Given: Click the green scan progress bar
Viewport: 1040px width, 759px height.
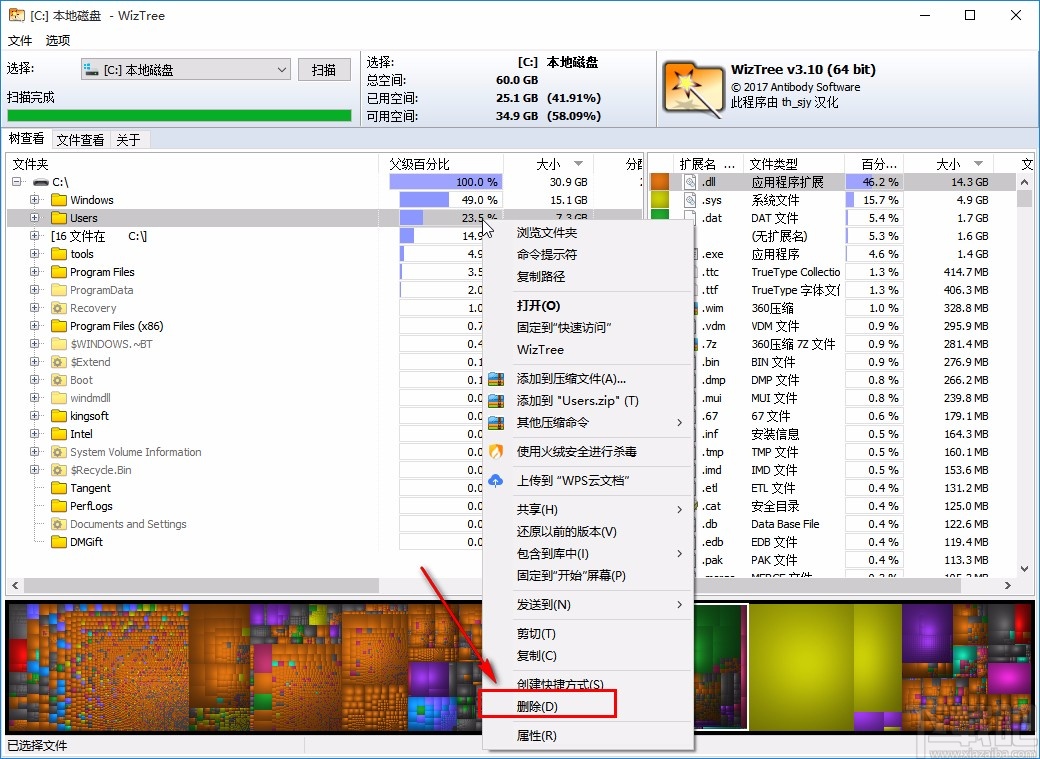Looking at the screenshot, I should [178, 115].
